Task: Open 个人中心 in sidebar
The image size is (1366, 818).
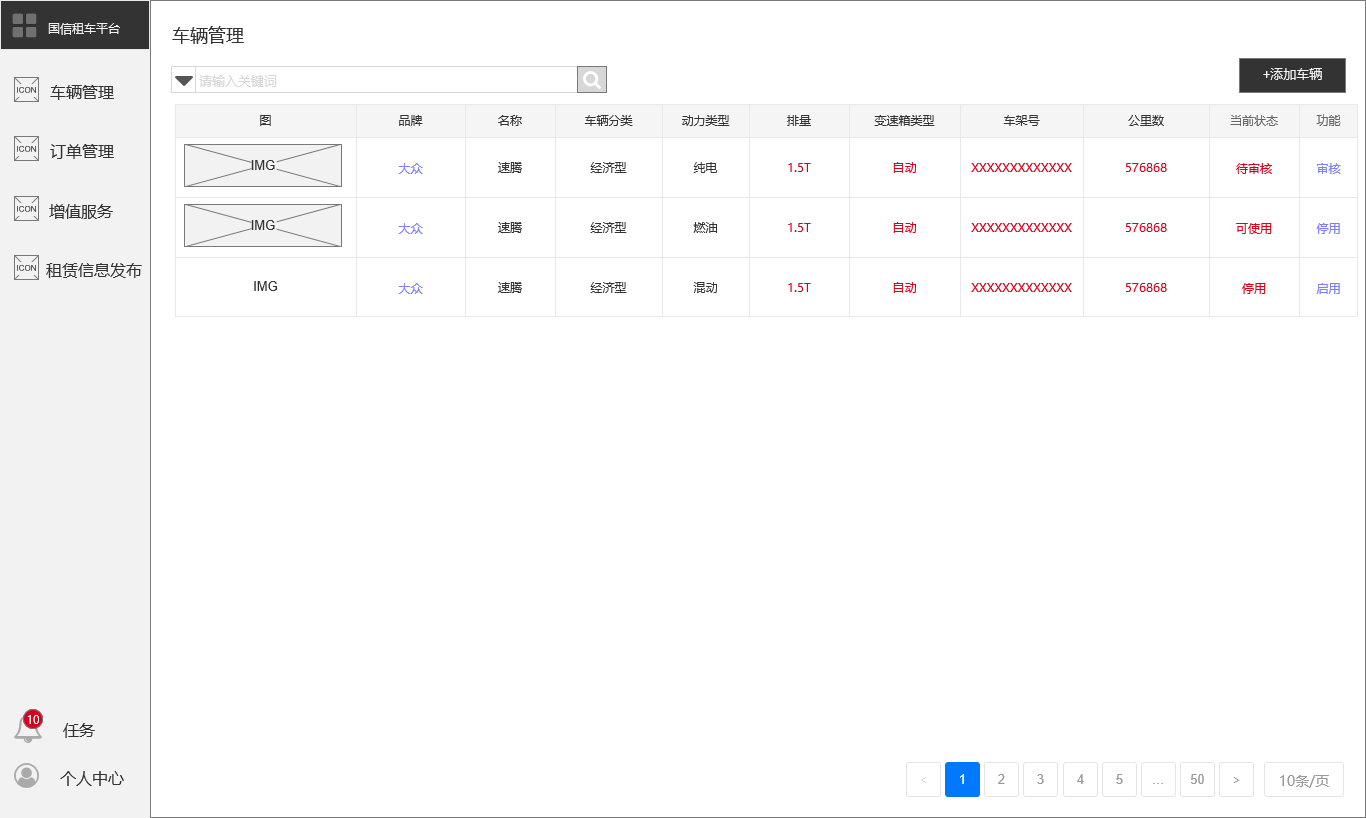Action: pos(92,778)
